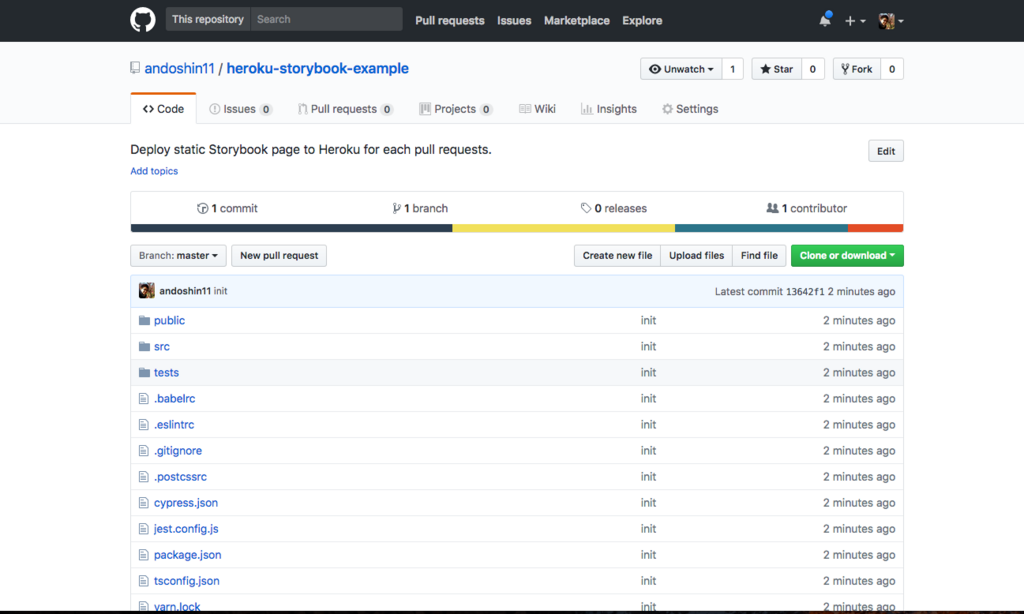Go to Explore
Image resolution: width=1024 pixels, height=614 pixels.
(642, 21)
